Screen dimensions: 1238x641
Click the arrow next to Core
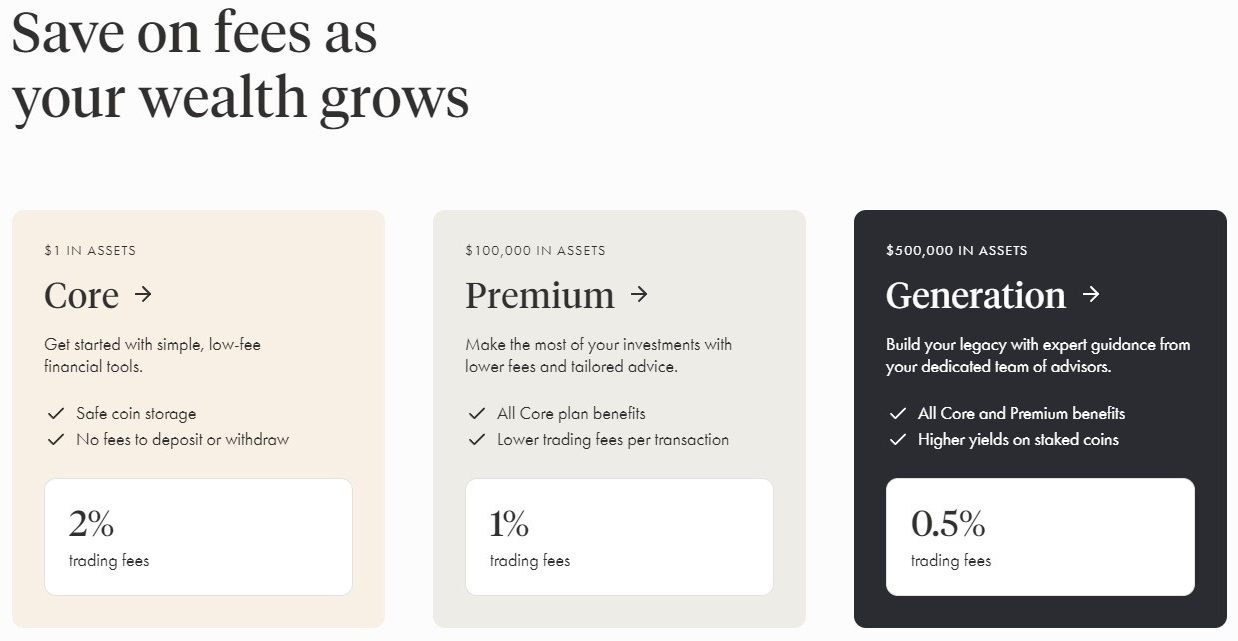point(144,296)
